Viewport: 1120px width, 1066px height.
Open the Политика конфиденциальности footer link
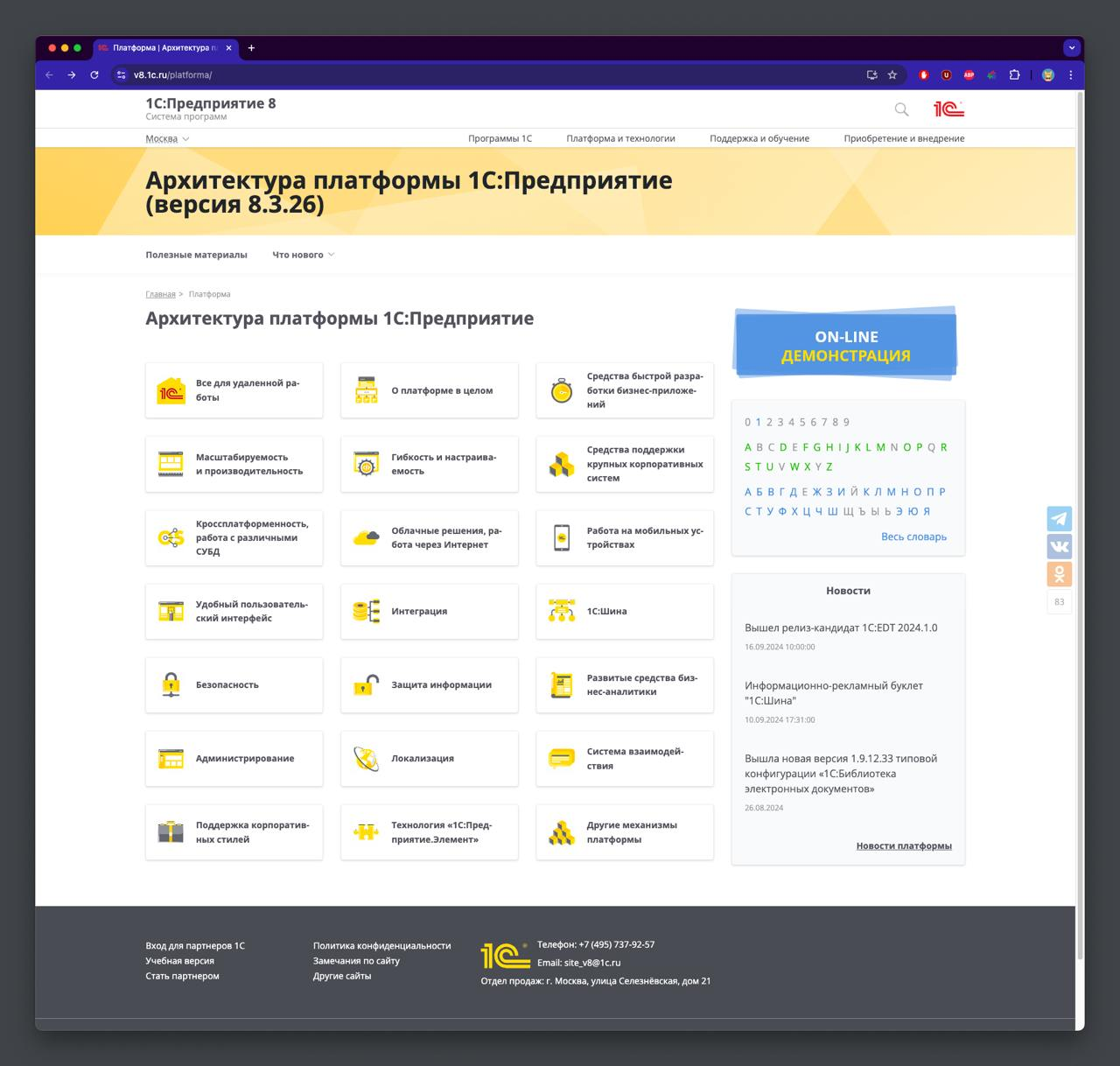click(382, 945)
